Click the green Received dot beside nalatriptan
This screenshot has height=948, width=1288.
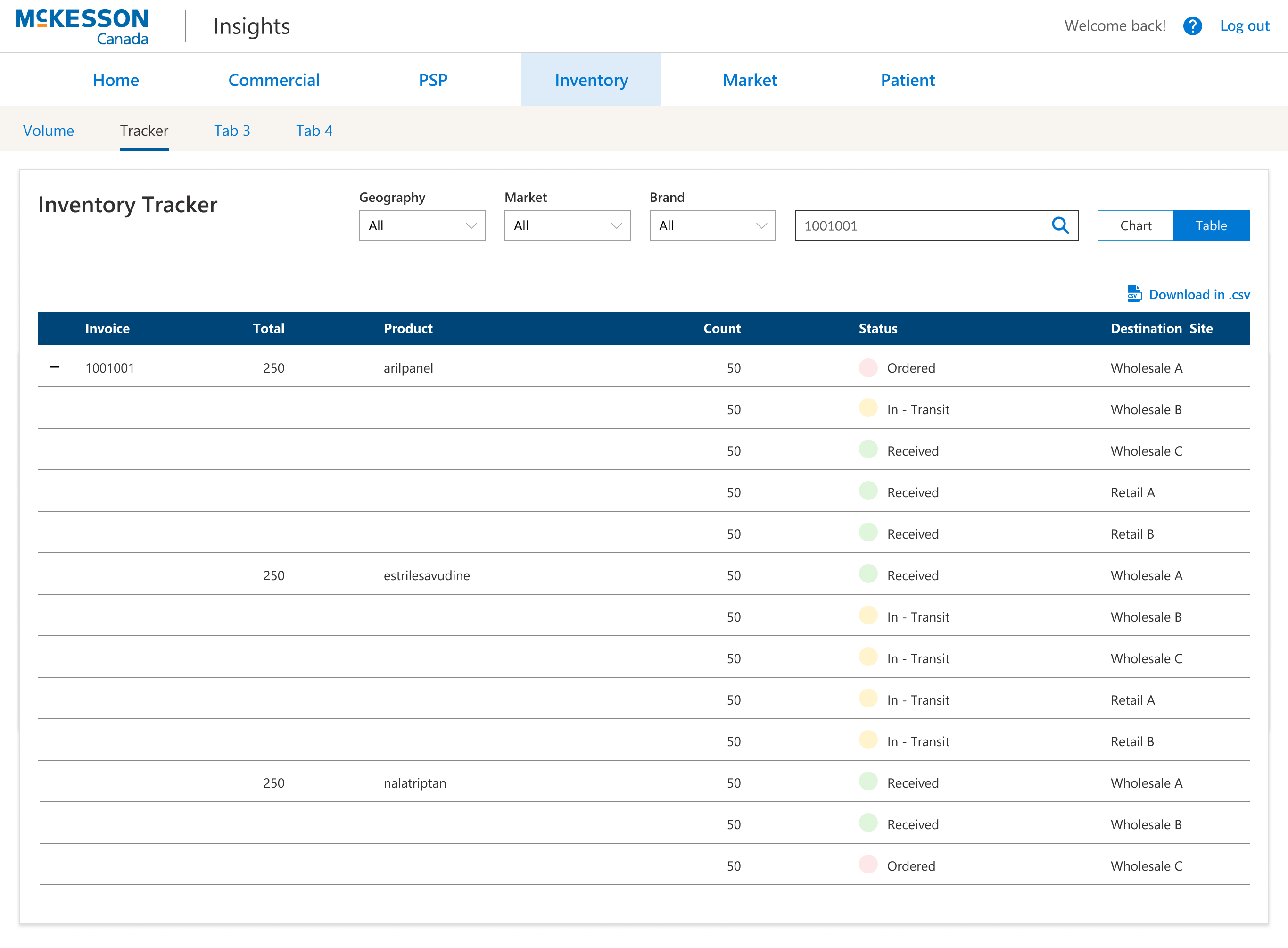coord(867,782)
